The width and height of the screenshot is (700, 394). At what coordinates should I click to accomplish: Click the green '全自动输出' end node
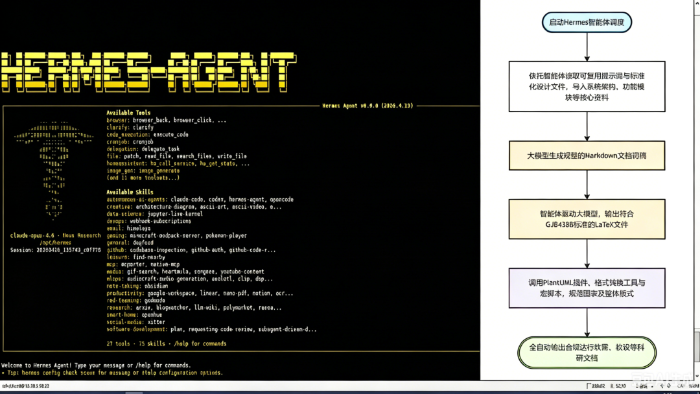click(x=587, y=353)
